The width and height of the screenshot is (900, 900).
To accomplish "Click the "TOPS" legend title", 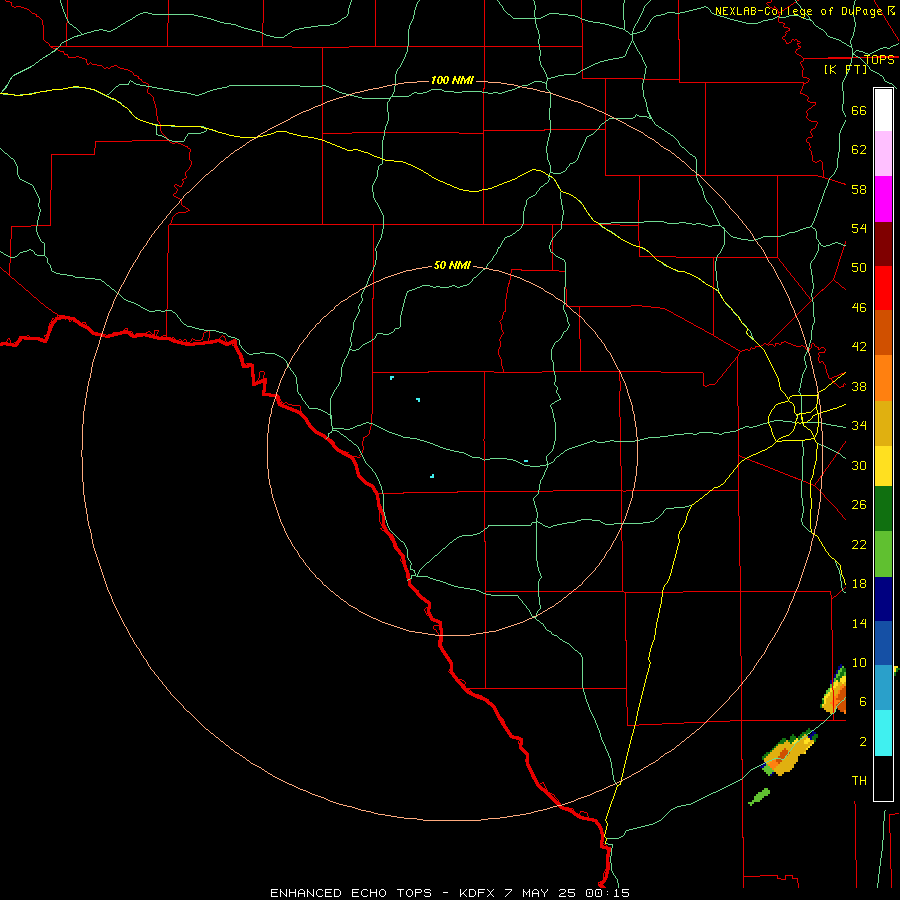I will [x=879, y=59].
